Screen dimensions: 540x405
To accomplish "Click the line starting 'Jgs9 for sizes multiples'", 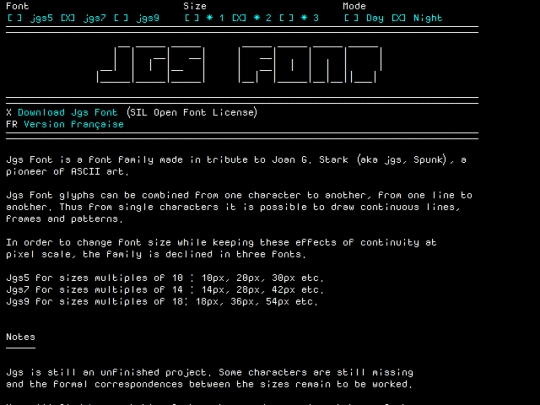I will point(162,302).
